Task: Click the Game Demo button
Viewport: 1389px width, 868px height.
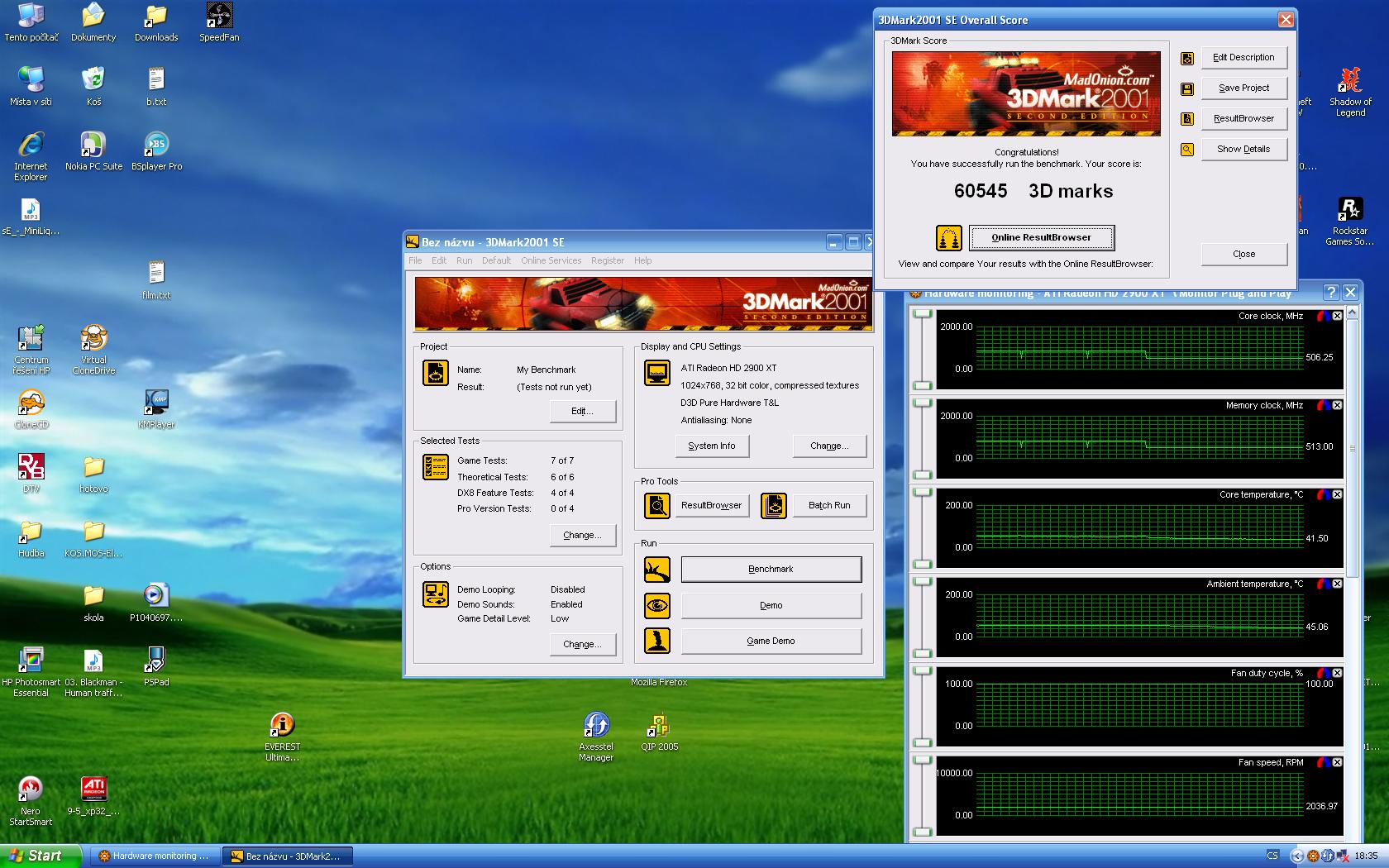Action: point(771,641)
